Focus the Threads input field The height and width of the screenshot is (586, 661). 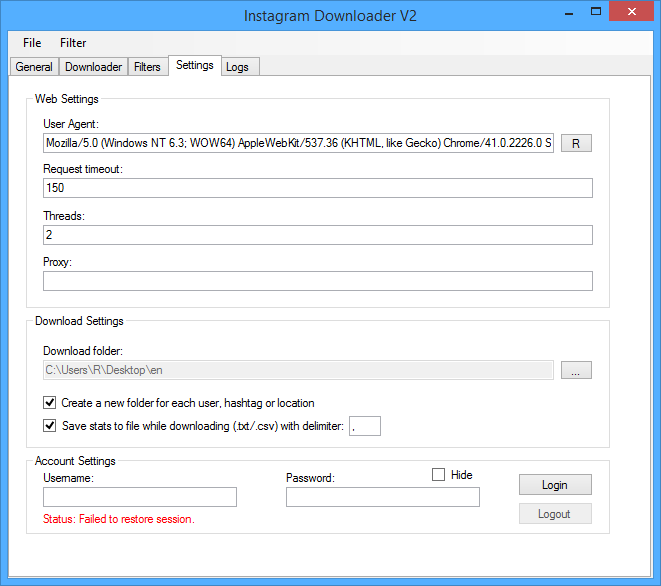click(x=318, y=235)
